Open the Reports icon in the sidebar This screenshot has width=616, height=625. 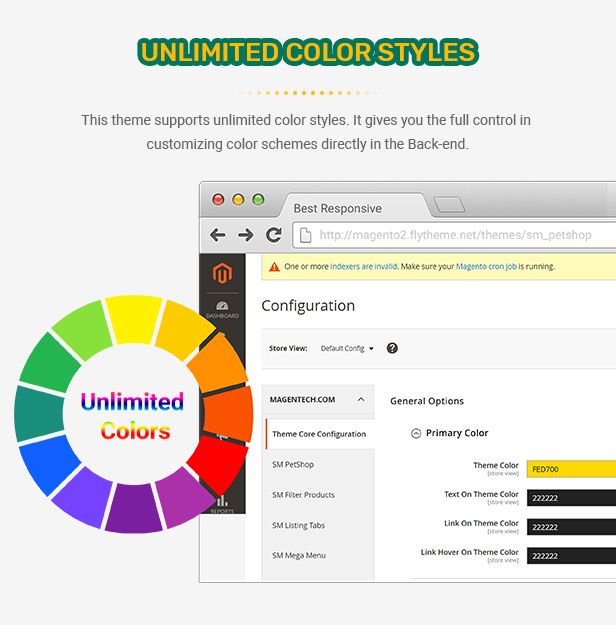click(222, 503)
